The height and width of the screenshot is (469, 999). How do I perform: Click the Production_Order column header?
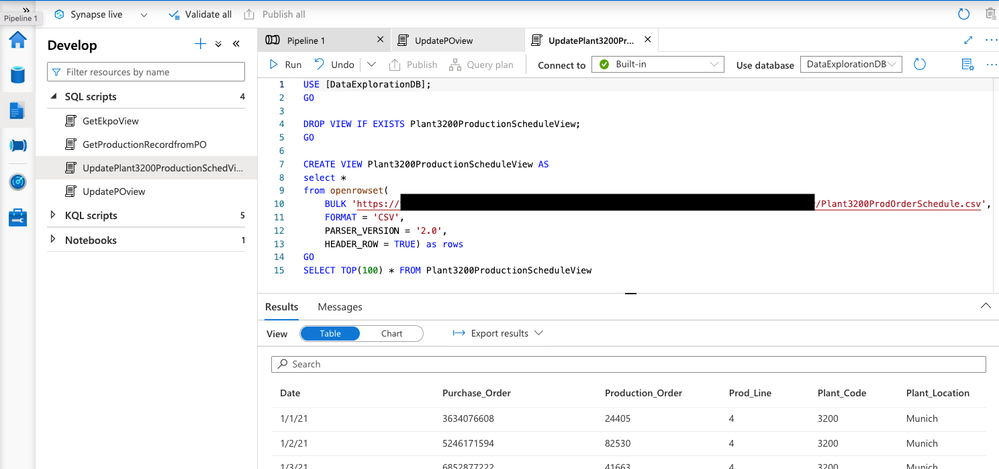pos(643,393)
